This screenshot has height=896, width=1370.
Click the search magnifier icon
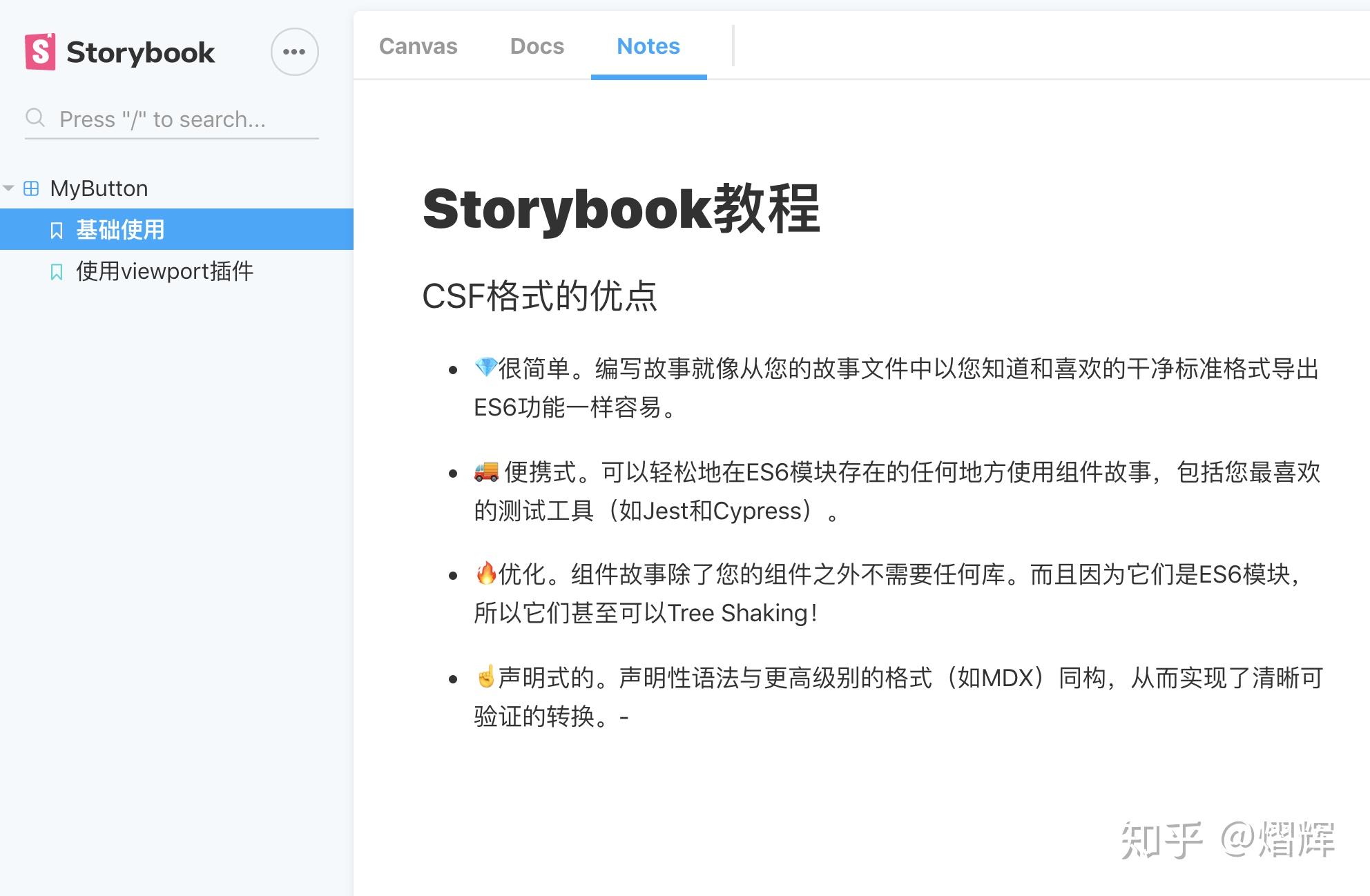(x=35, y=118)
